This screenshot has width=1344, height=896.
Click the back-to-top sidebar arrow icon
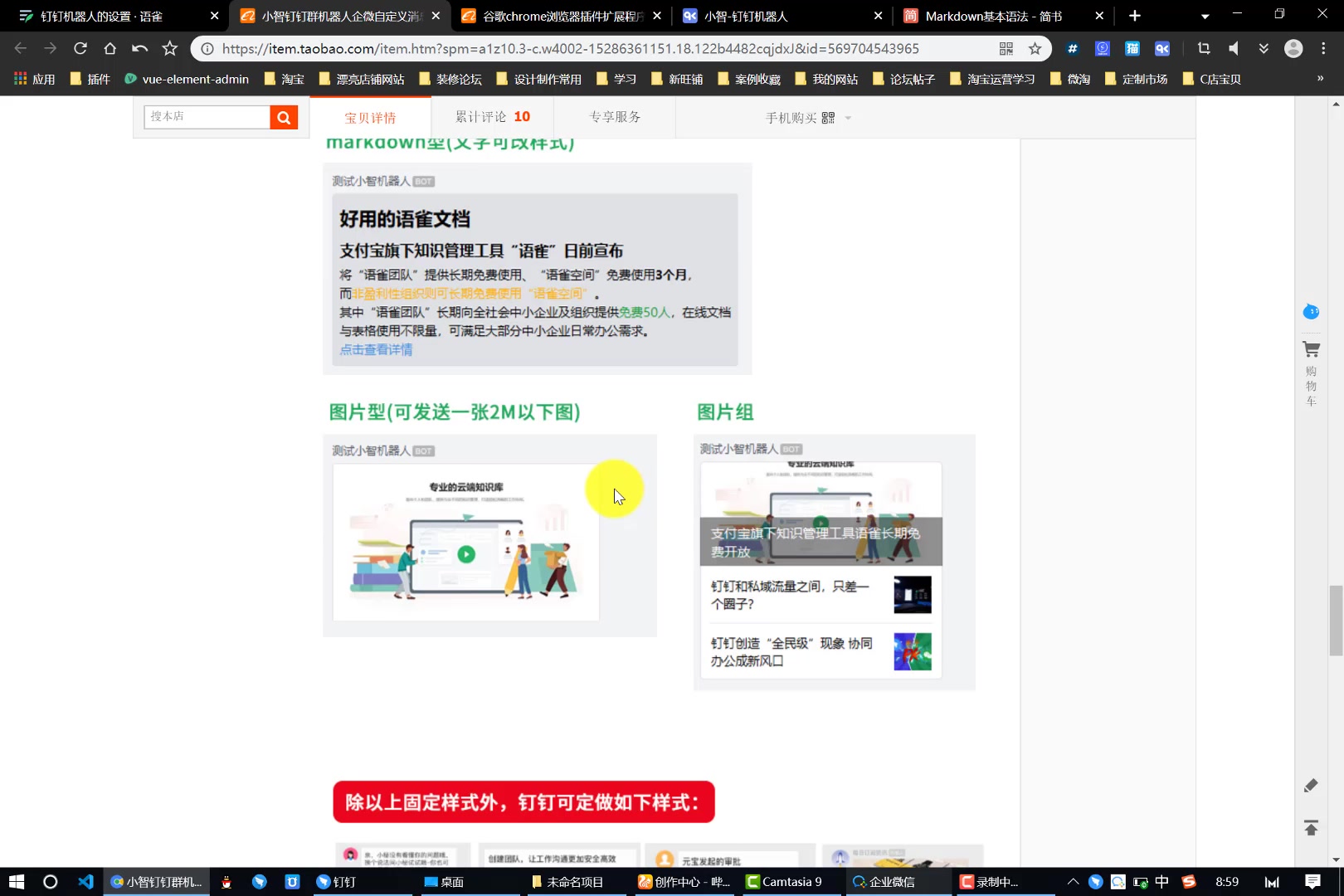[1311, 828]
